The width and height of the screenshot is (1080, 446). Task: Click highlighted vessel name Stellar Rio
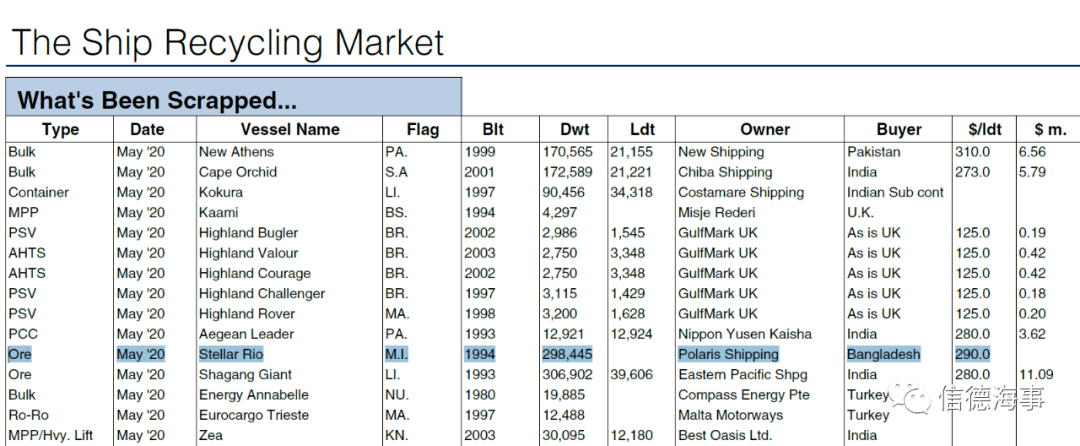(231, 354)
